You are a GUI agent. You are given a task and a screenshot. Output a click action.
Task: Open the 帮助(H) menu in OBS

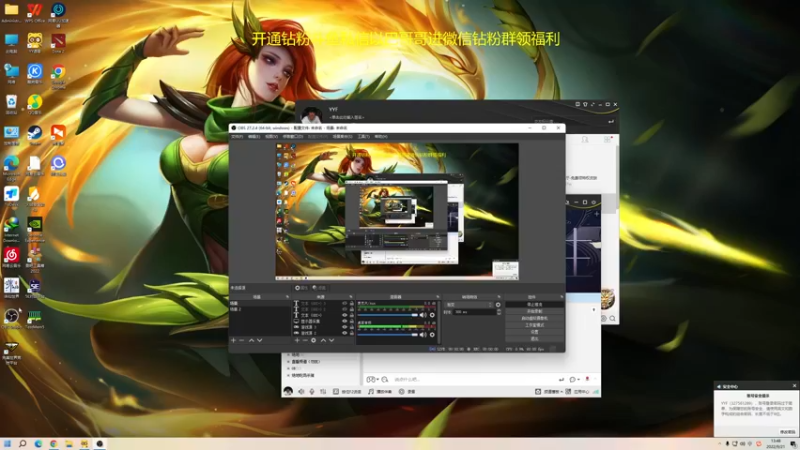point(381,137)
